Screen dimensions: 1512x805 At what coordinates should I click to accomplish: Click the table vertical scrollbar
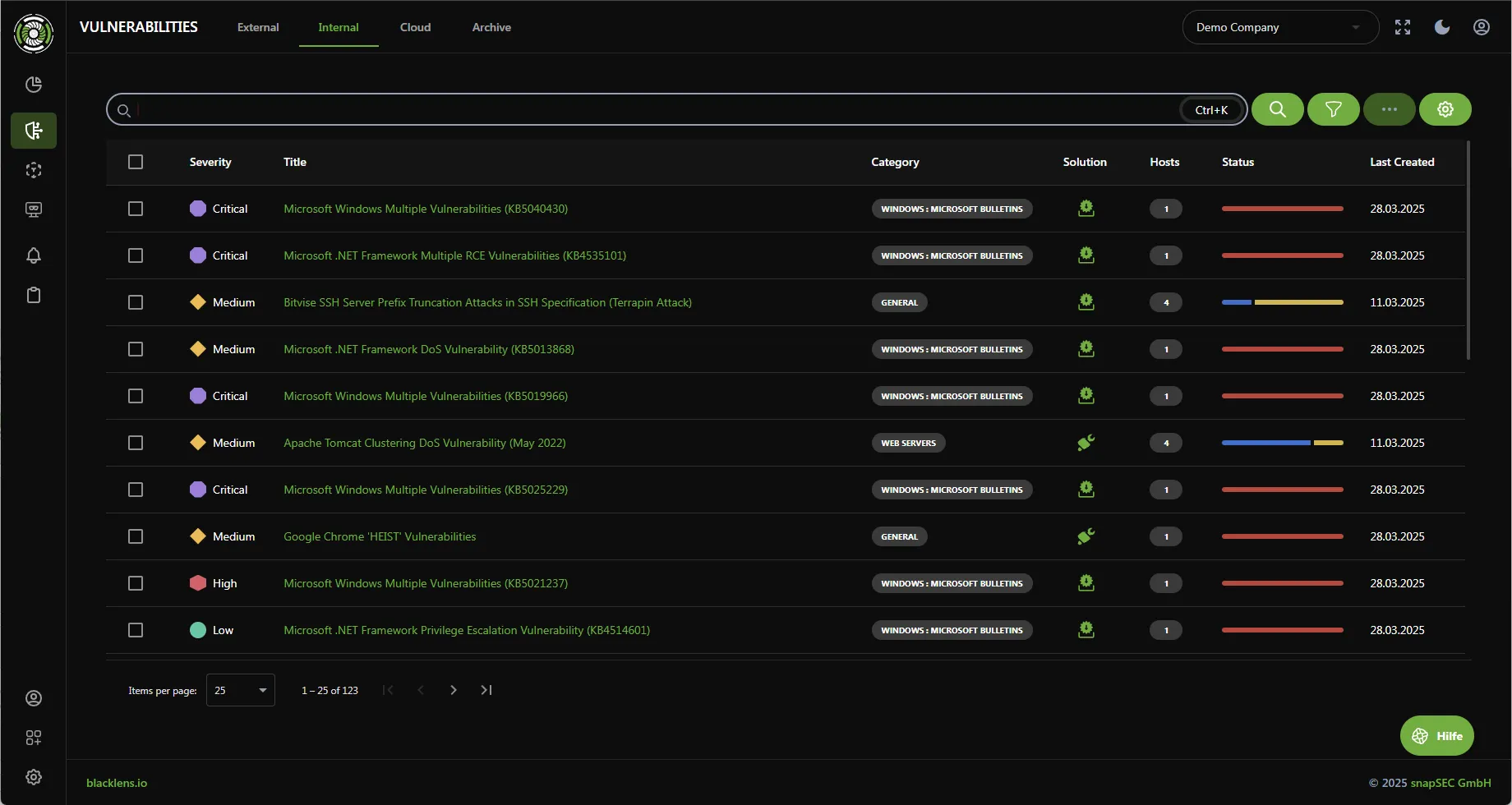[1468, 251]
